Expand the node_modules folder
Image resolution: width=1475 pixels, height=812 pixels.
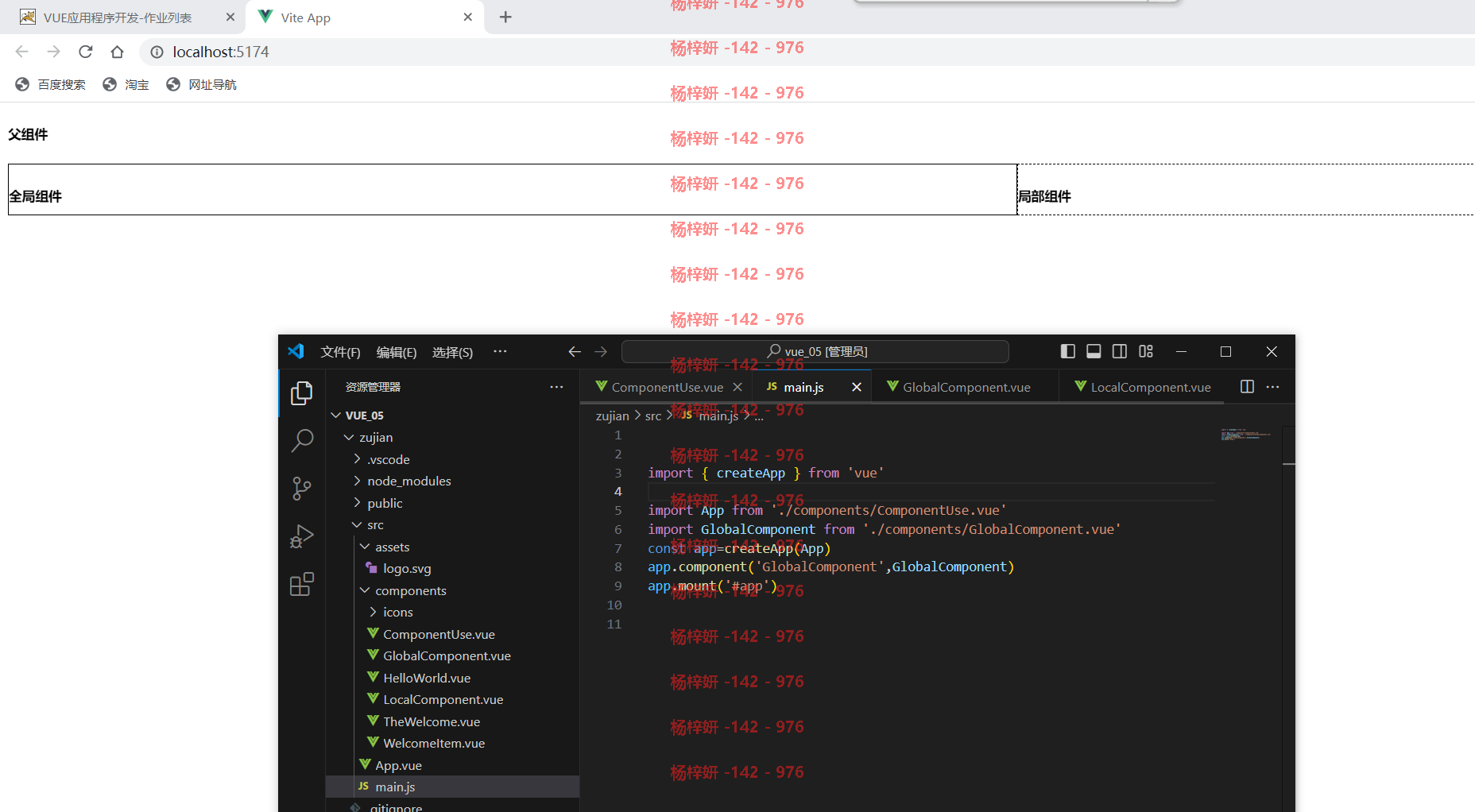coord(357,481)
